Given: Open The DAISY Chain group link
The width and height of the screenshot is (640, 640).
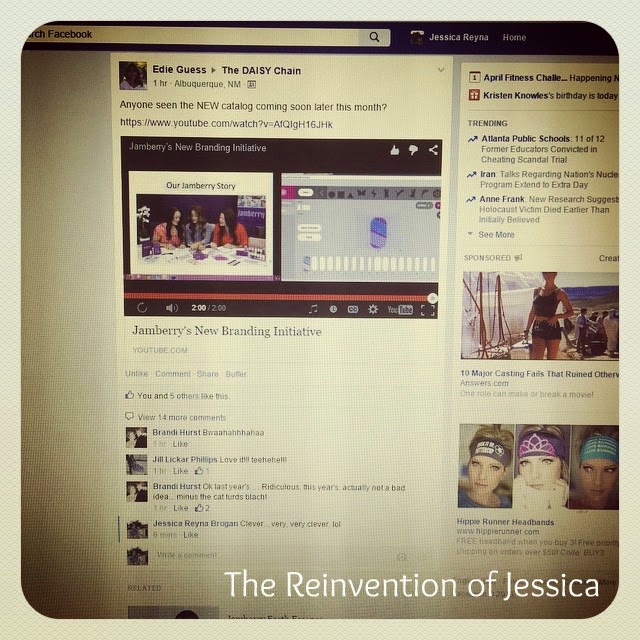Looking at the screenshot, I should click(261, 71).
